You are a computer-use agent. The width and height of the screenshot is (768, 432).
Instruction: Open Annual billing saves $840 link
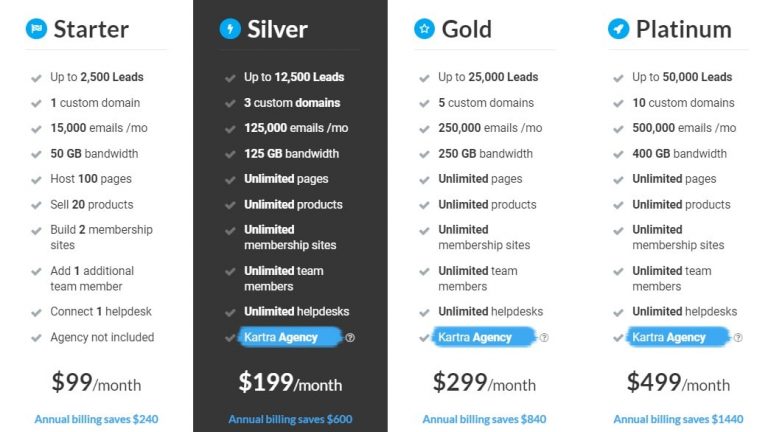[484, 419]
